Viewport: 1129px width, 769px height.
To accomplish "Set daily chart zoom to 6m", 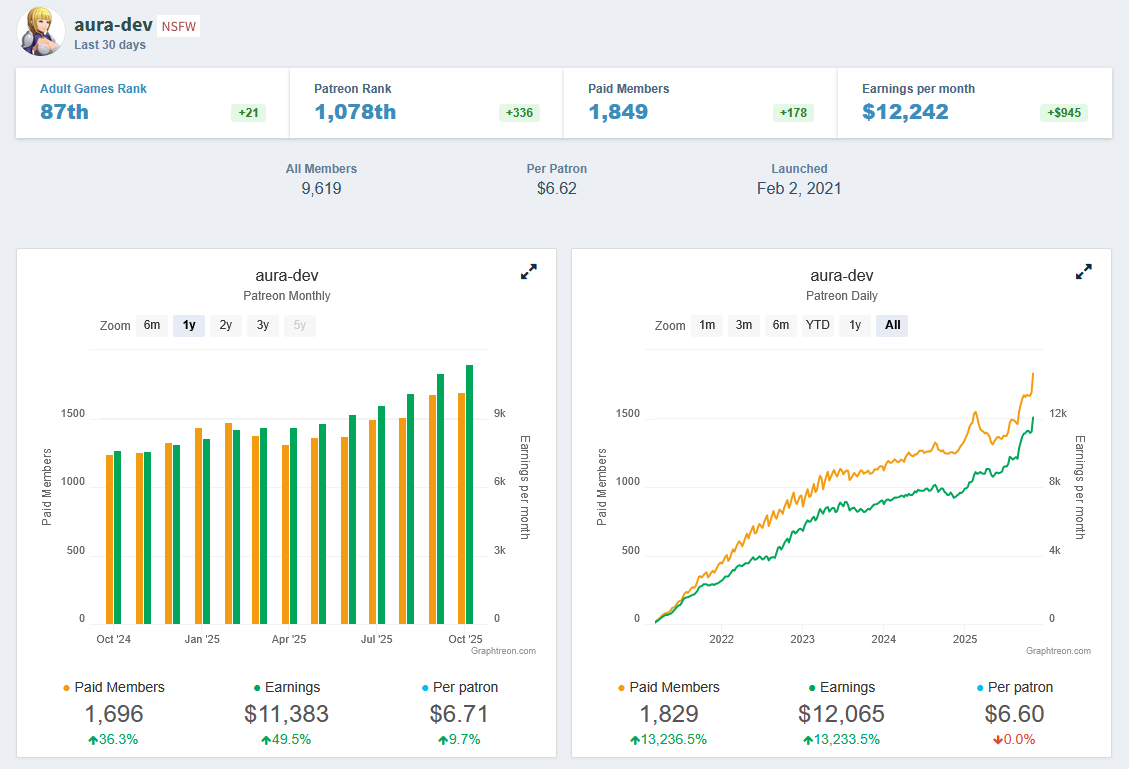I will tap(781, 325).
